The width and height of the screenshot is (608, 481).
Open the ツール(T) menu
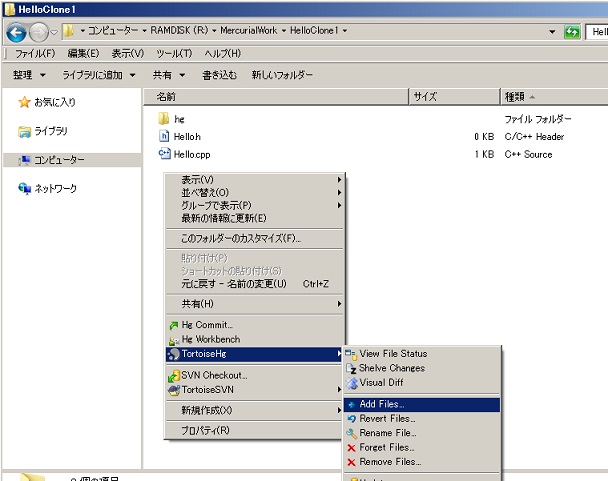pos(174,54)
